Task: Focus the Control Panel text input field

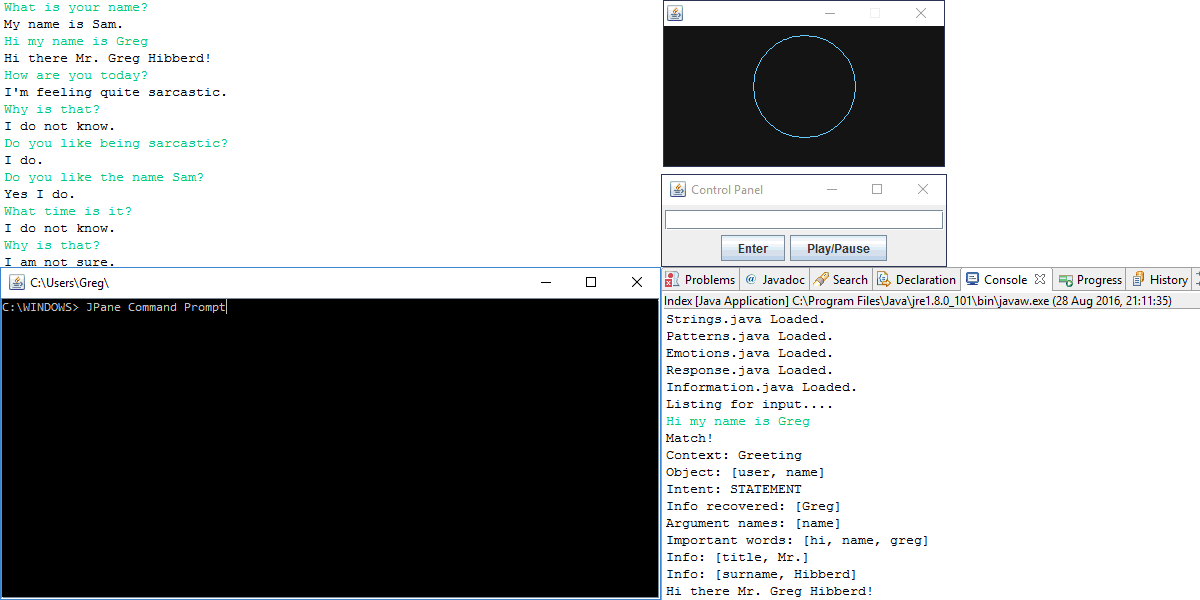Action: point(804,220)
